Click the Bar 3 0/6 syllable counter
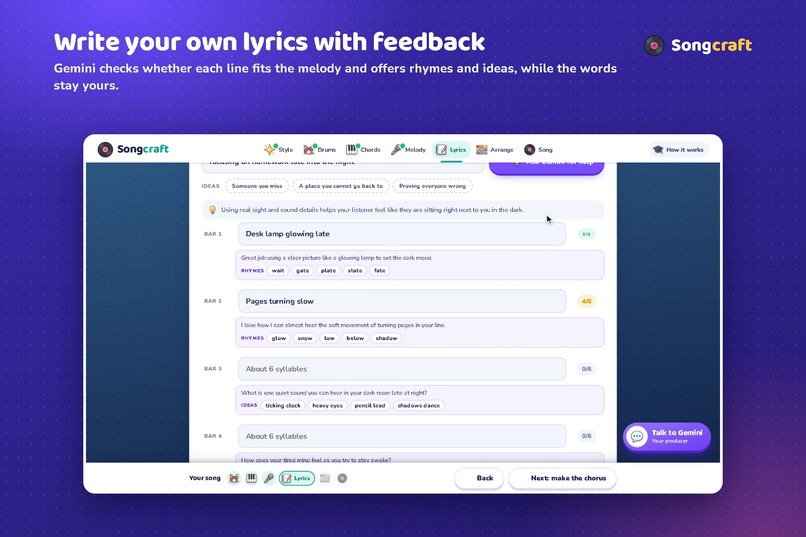 586,369
